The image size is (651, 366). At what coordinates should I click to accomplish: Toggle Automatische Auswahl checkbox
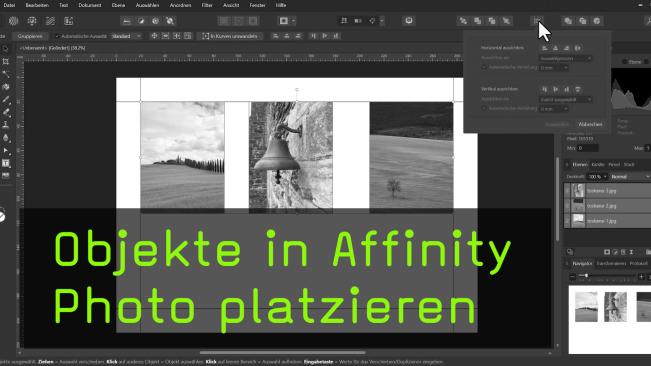click(58, 37)
